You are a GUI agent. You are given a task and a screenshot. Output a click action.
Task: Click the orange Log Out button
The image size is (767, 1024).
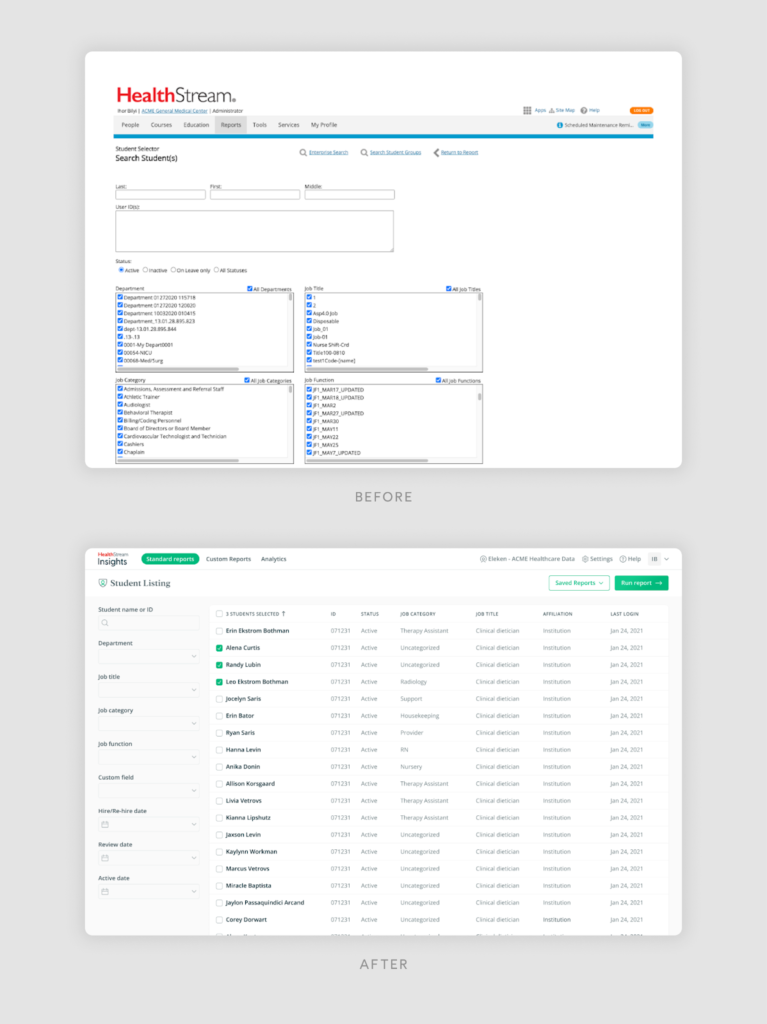pyautogui.click(x=641, y=110)
